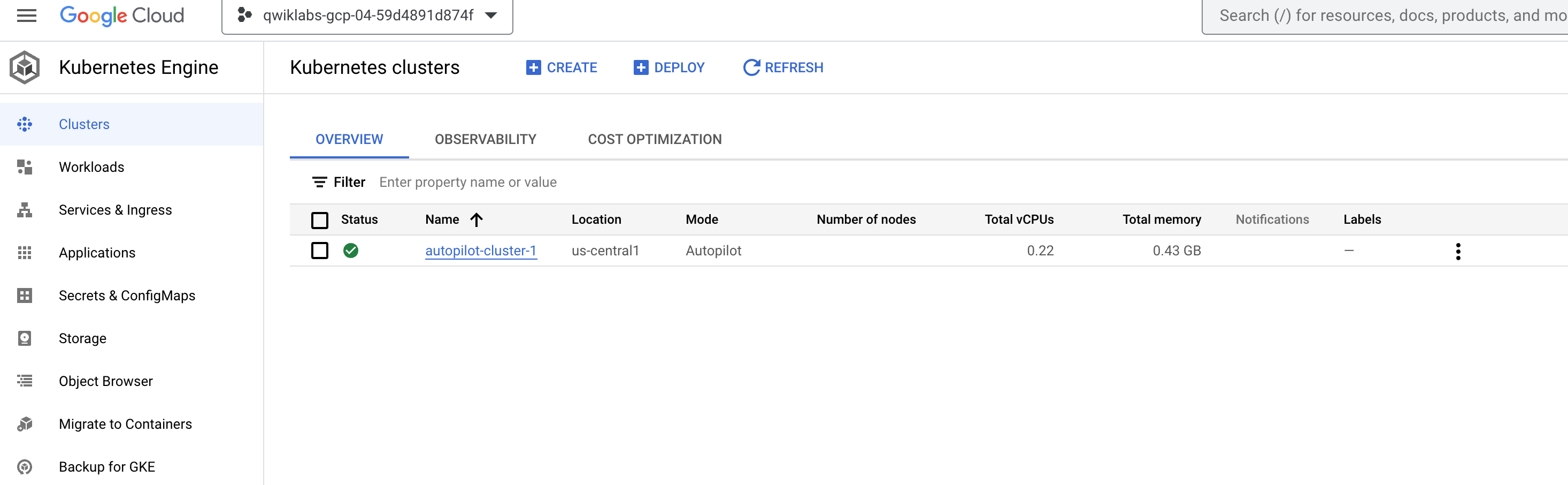Screen dimensions: 1568x485
Task: Open Backup for GKE section
Action: (106, 466)
